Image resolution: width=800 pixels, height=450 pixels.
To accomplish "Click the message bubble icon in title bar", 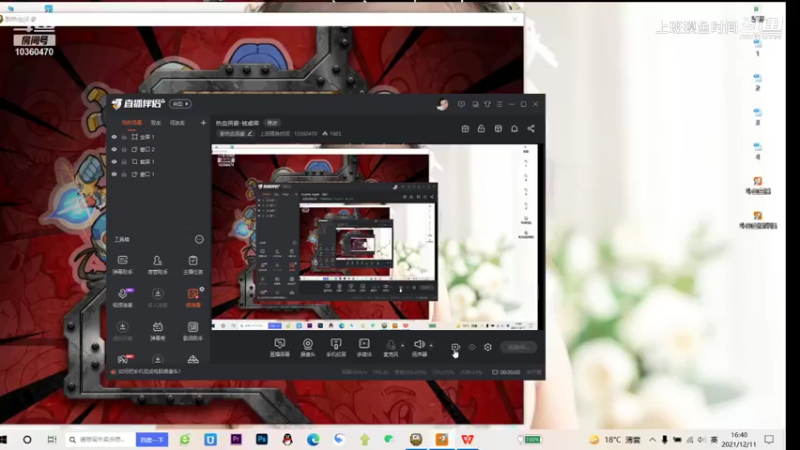I will (461, 104).
